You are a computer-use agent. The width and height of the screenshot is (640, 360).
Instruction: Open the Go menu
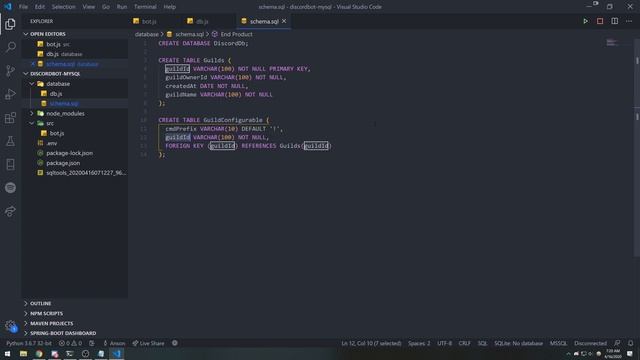pyautogui.click(x=106, y=7)
